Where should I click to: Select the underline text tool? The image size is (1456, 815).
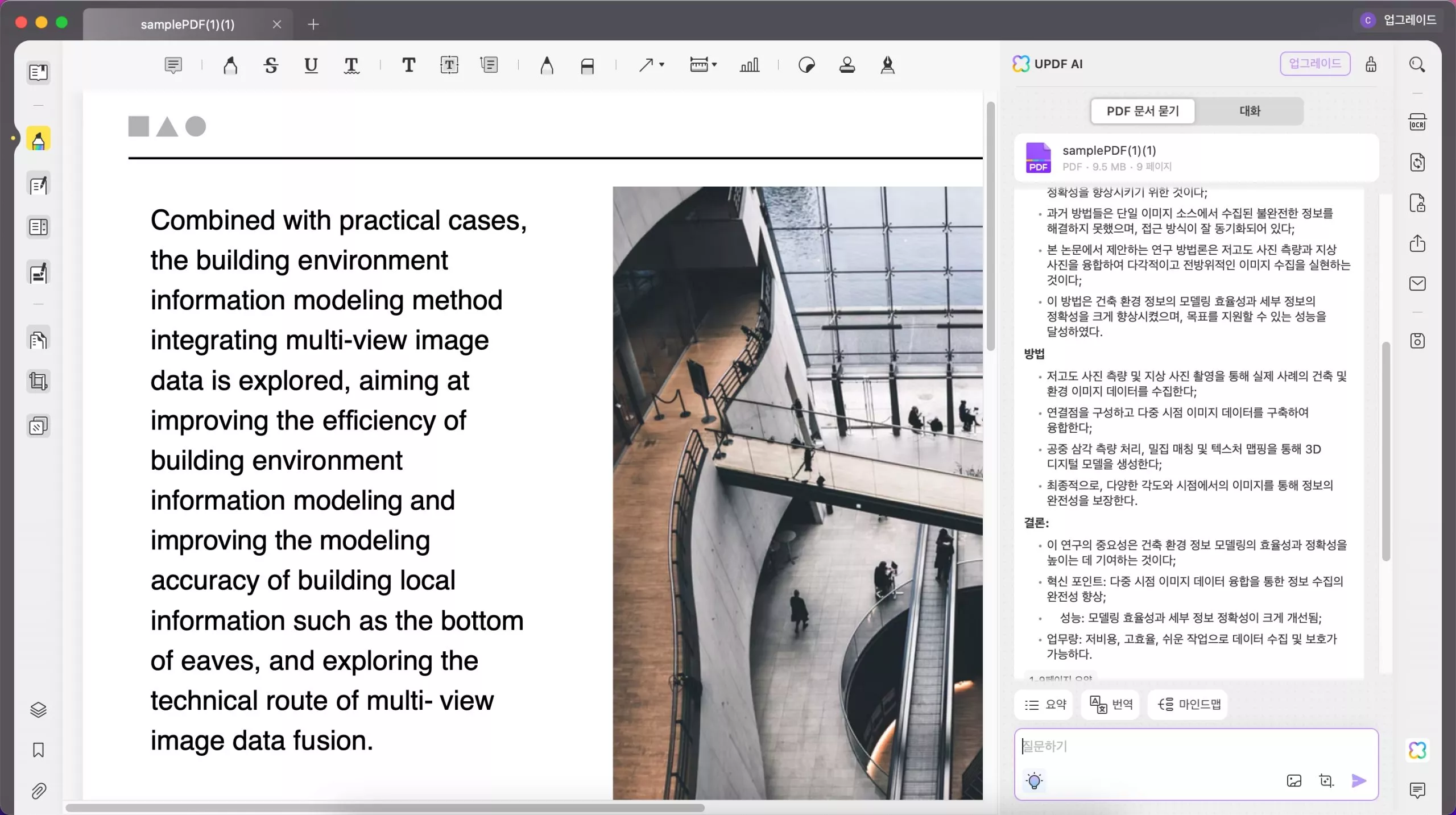click(x=311, y=65)
